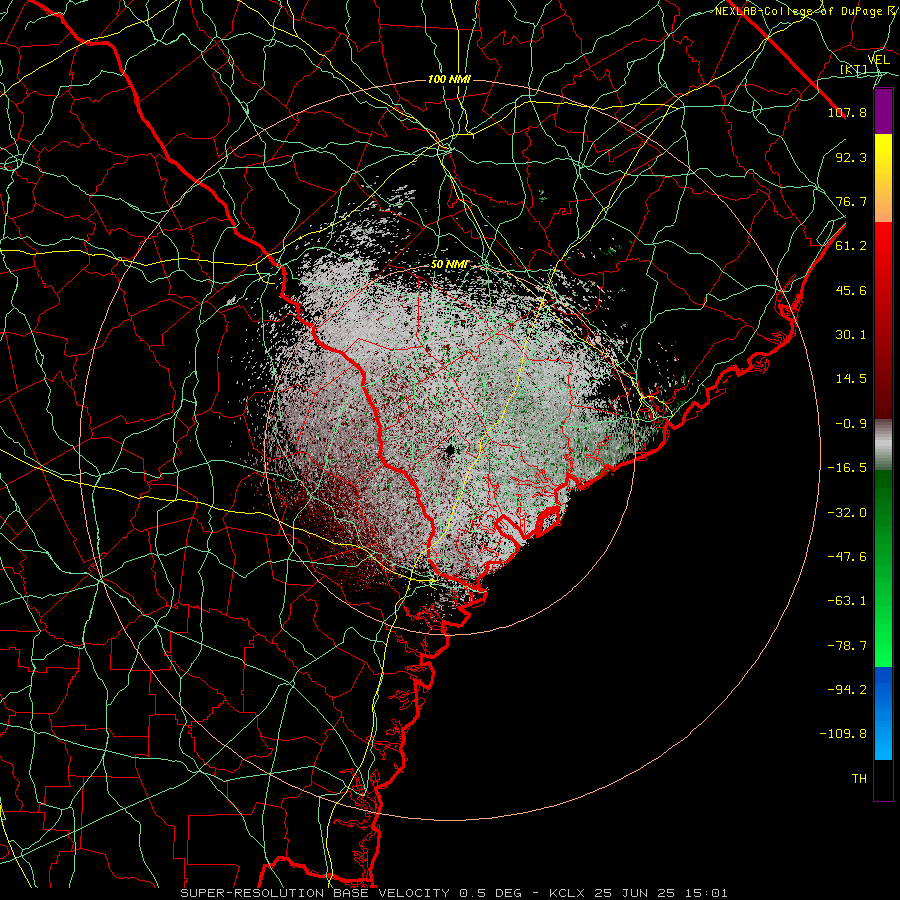Click the [KT] units label
The height and width of the screenshot is (900, 900).
pos(854,69)
